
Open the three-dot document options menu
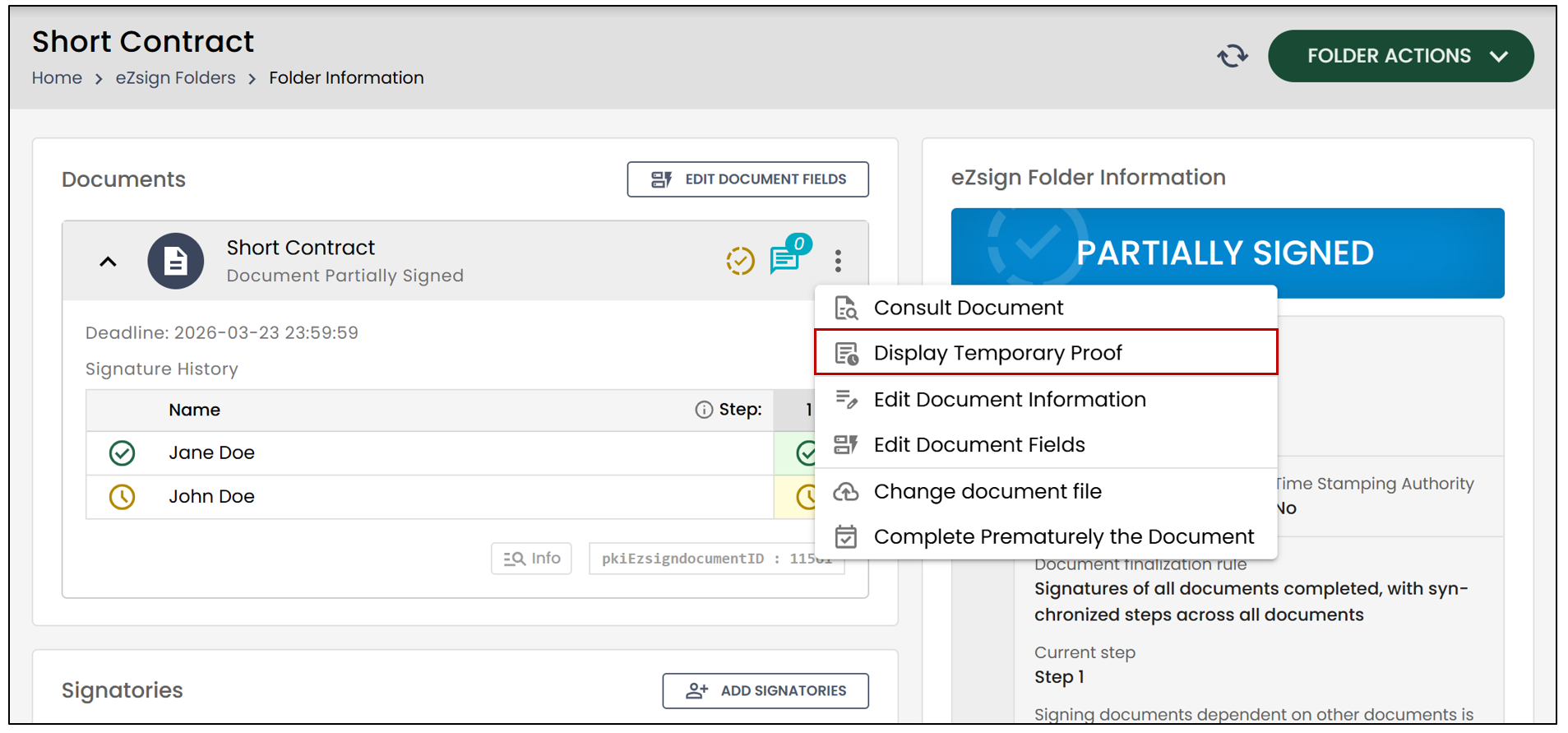[838, 261]
